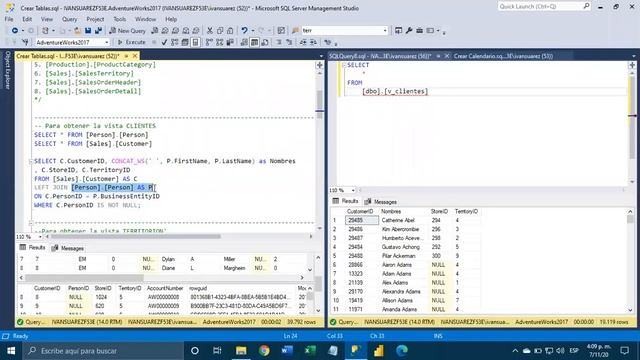Click the New Query button

click(127, 31)
